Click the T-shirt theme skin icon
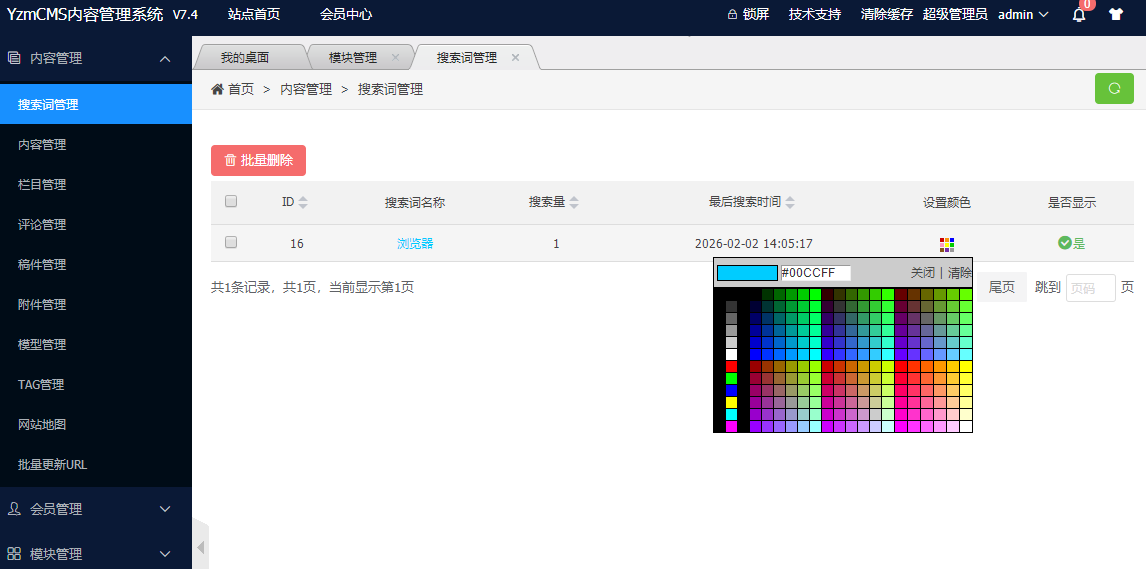1146x569 pixels. (x=1115, y=14)
